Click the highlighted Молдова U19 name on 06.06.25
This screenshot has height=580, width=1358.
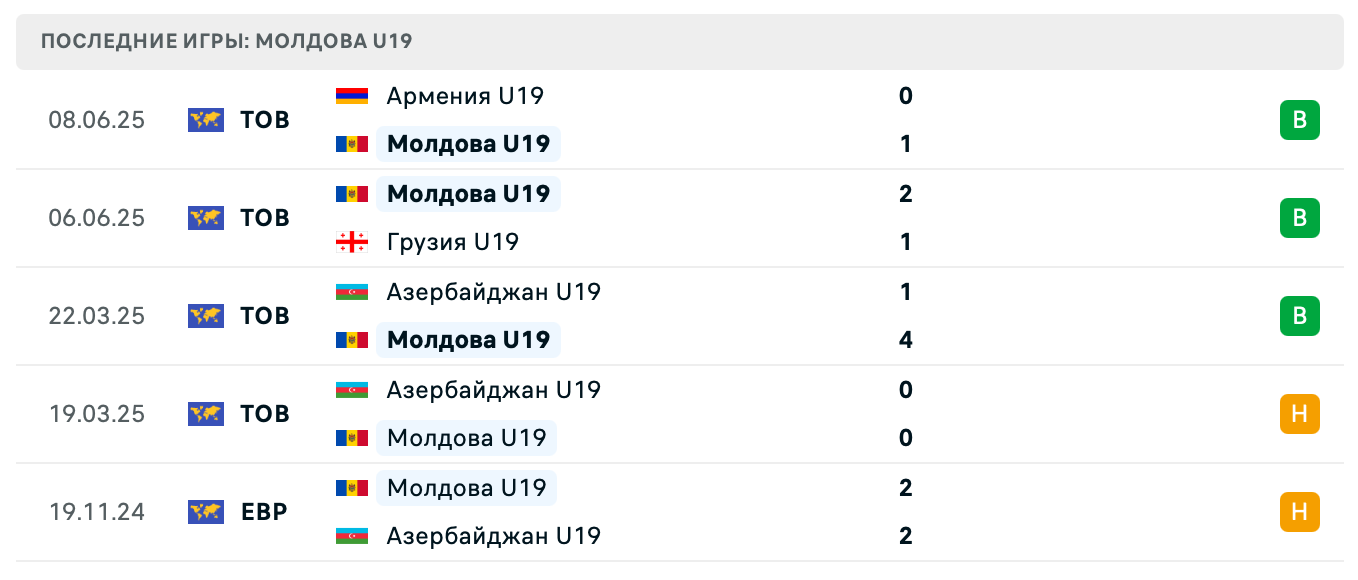[468, 194]
